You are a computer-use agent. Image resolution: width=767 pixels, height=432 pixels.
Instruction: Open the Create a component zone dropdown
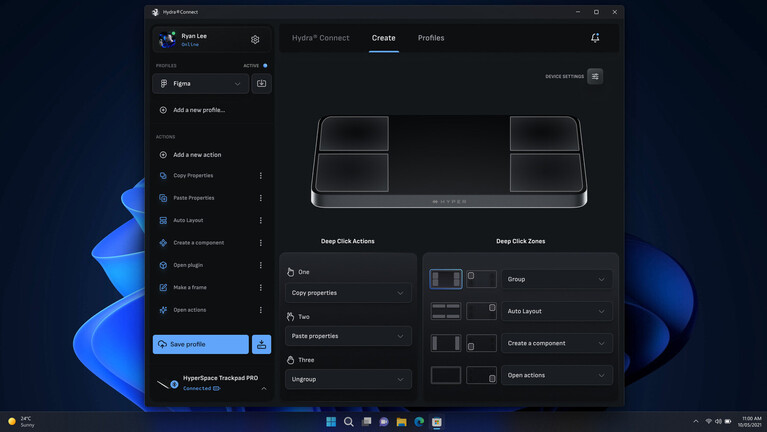[557, 343]
